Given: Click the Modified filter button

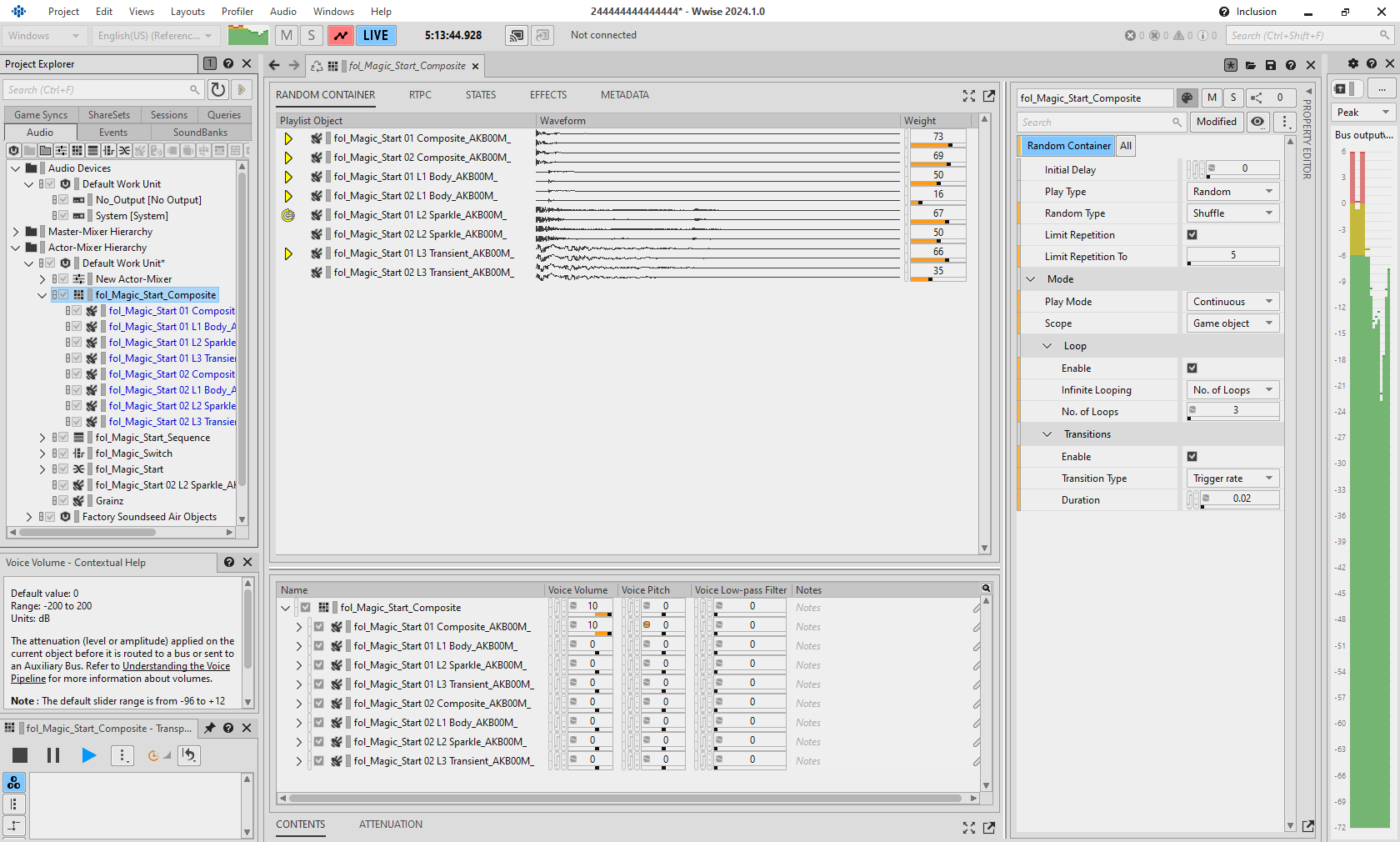Looking at the screenshot, I should pyautogui.click(x=1216, y=122).
